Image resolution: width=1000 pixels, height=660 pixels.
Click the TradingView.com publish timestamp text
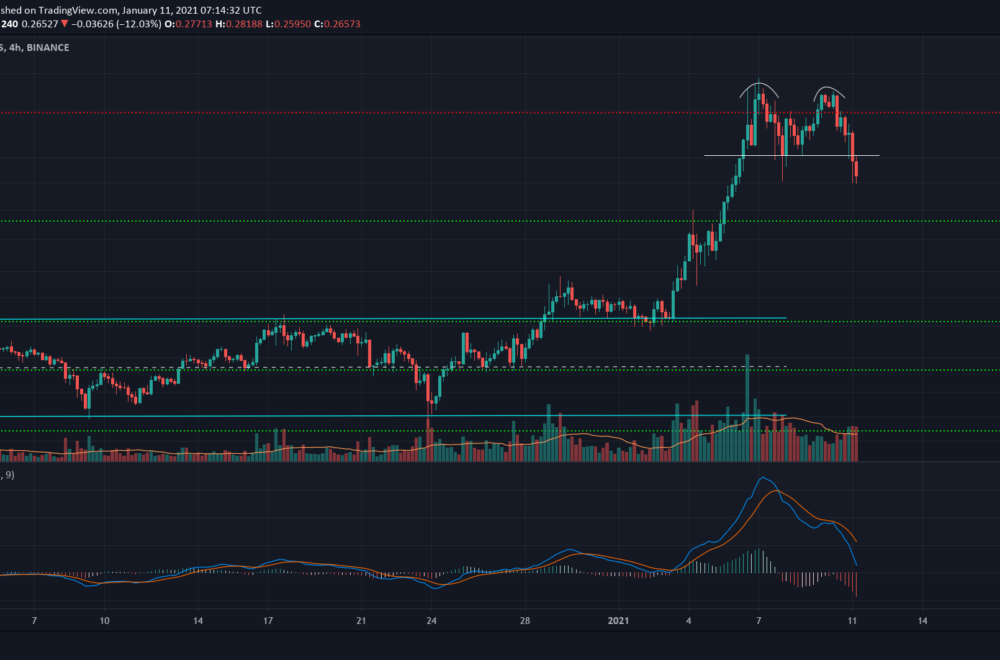[131, 10]
